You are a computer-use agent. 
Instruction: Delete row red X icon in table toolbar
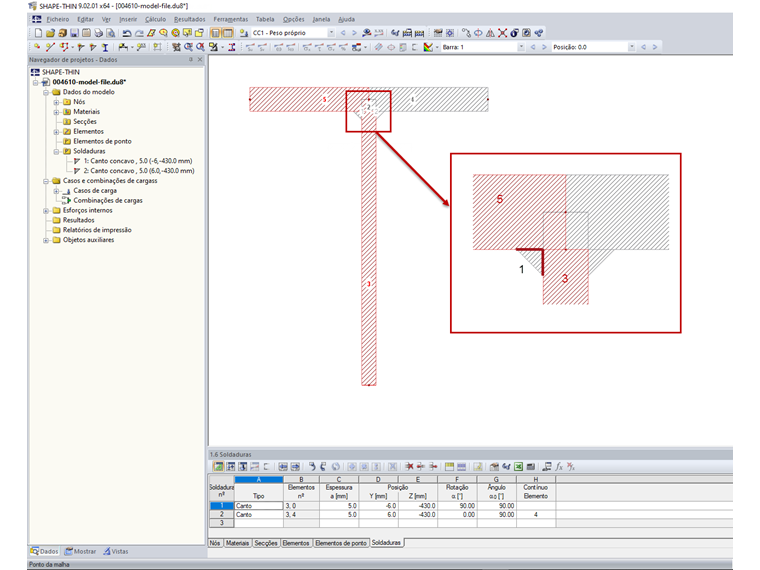[409, 466]
